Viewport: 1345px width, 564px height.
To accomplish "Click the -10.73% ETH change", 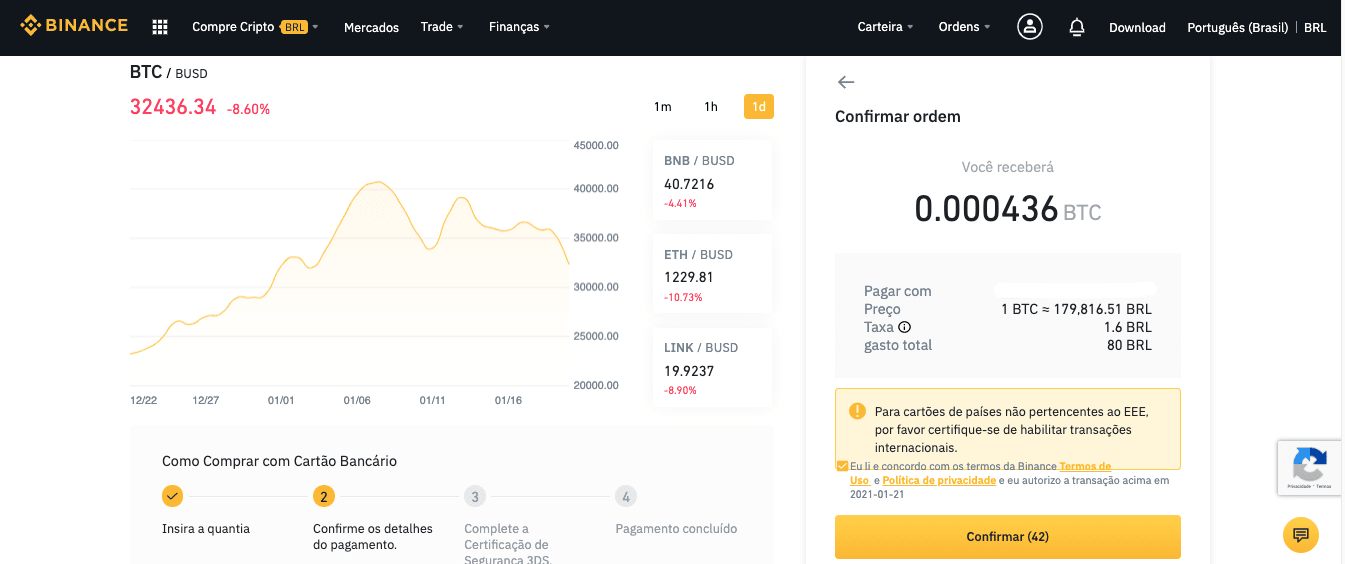I will tap(684, 297).
